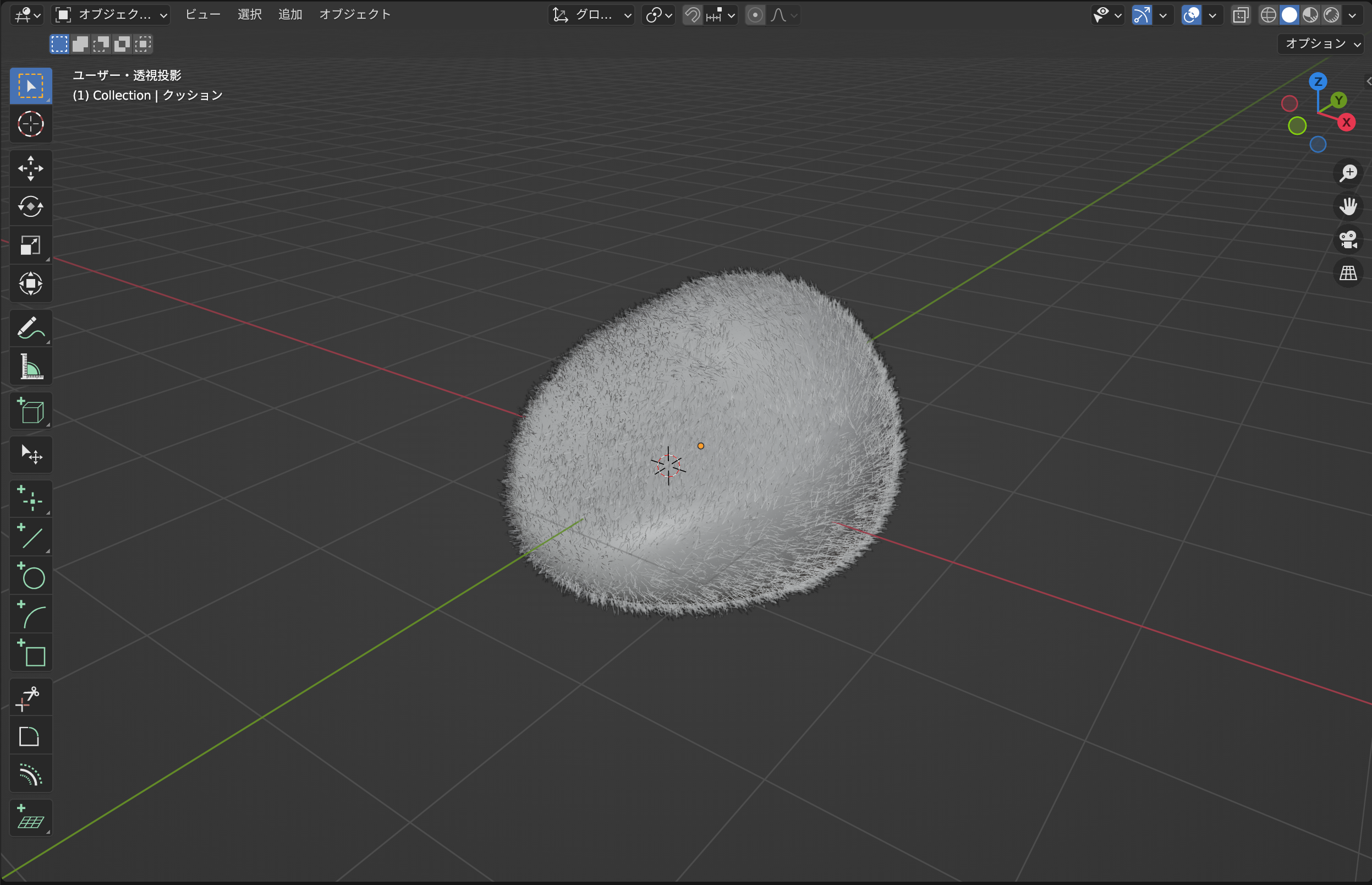Open the ビュー menu
1372x885 pixels.
pyautogui.click(x=203, y=14)
